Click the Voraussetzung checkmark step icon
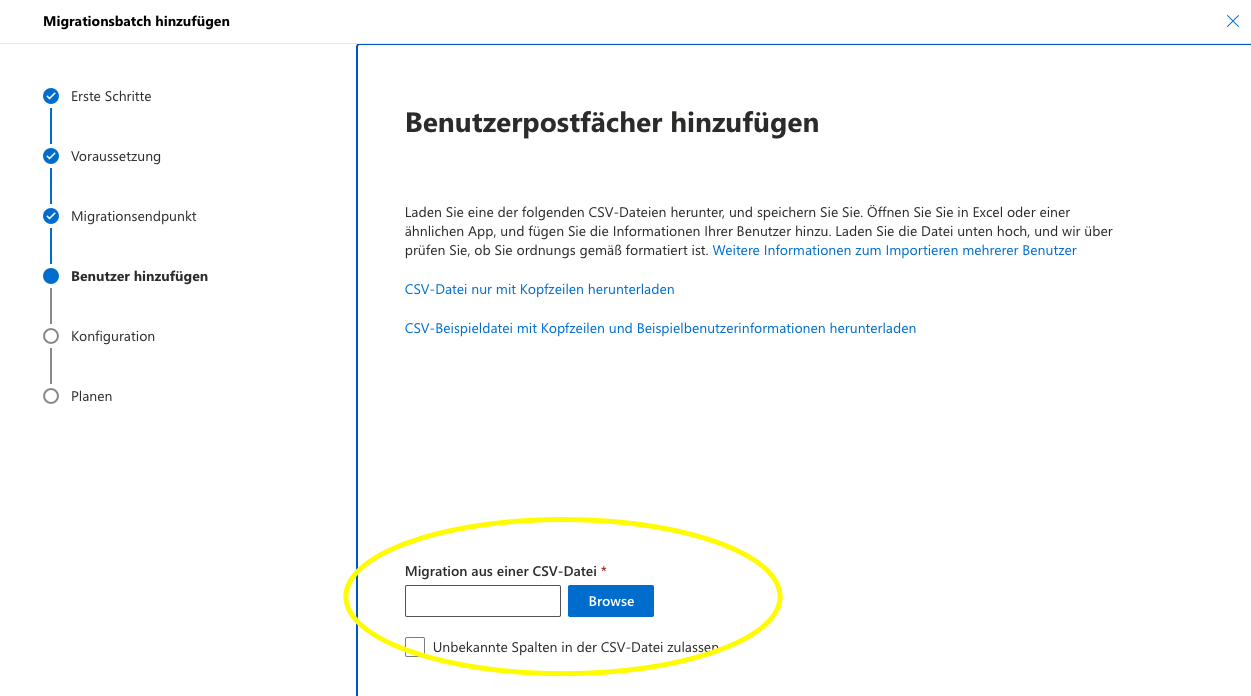 click(51, 156)
